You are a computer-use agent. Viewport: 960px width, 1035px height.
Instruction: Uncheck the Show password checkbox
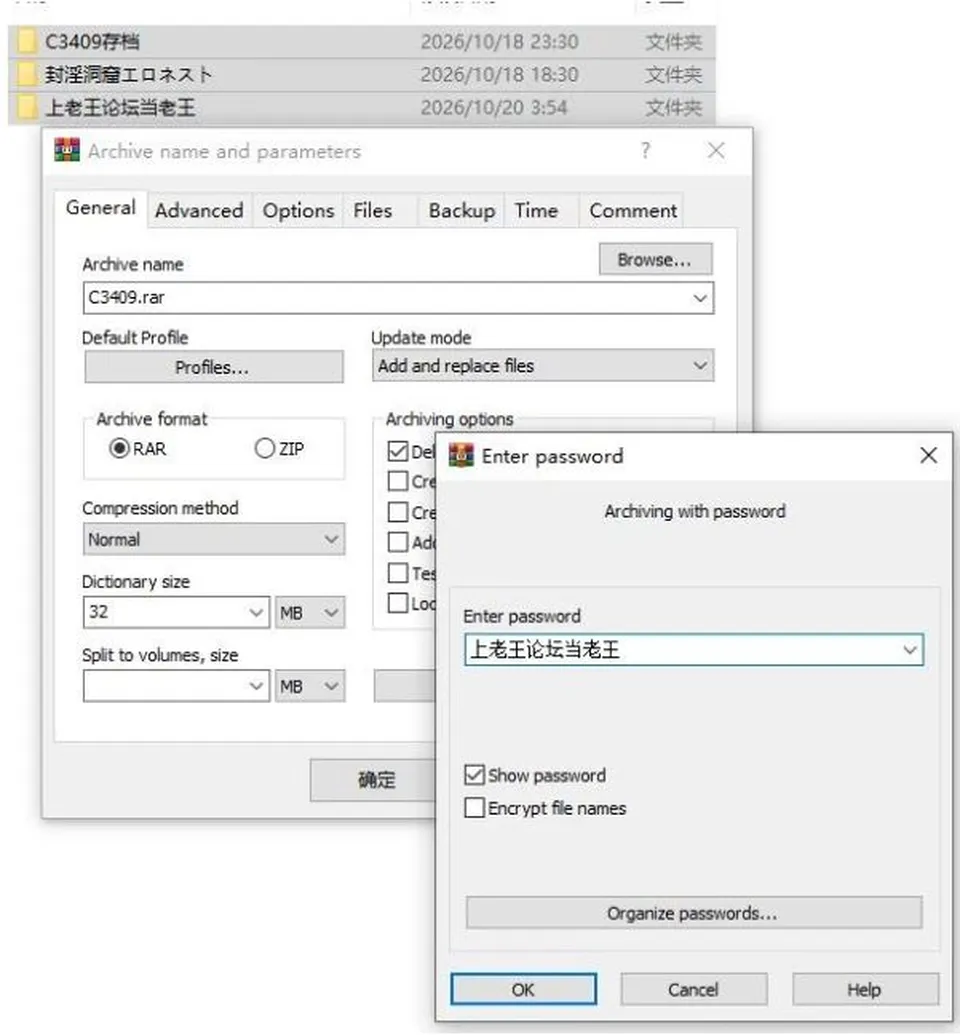(x=474, y=774)
